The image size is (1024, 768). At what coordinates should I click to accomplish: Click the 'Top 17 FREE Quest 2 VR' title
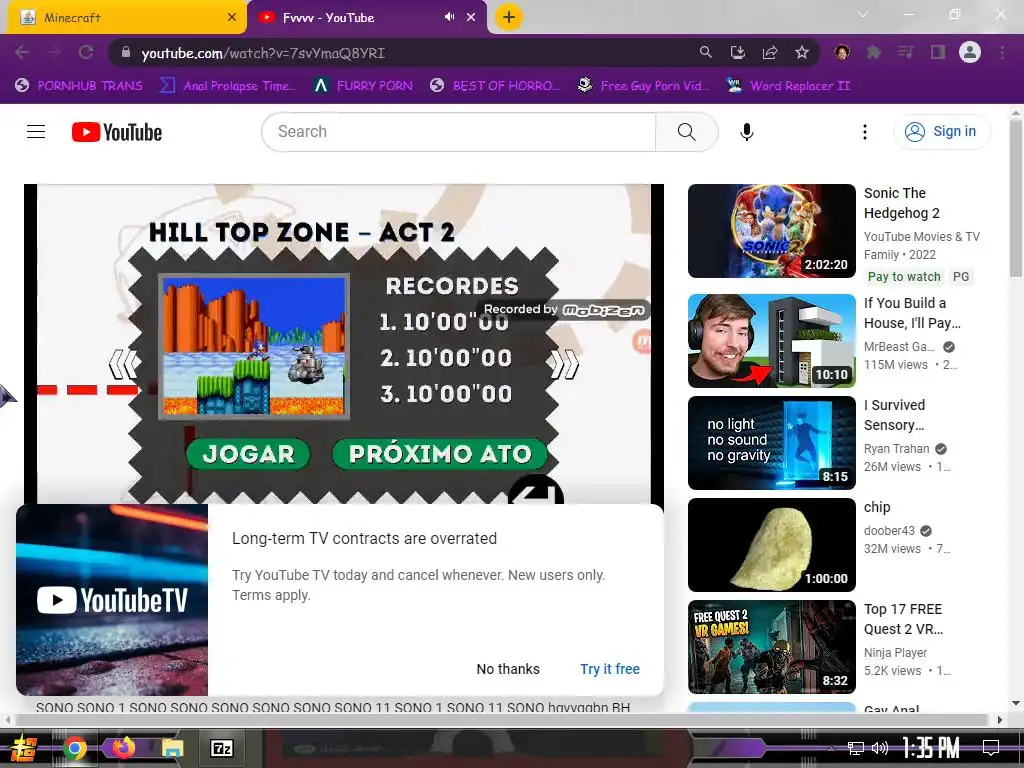click(x=903, y=619)
